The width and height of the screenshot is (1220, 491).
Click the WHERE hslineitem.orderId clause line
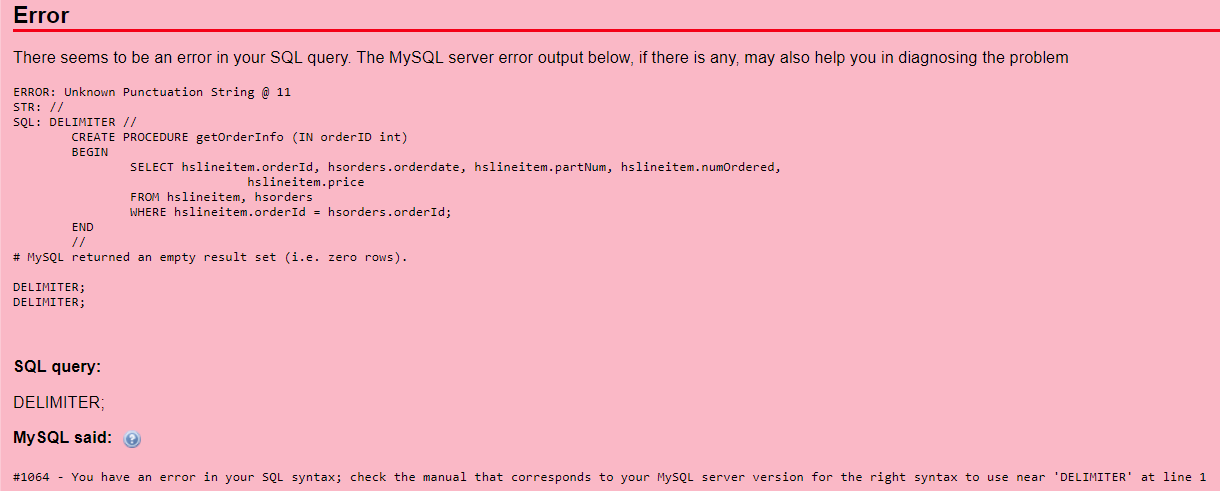pyautogui.click(x=291, y=212)
